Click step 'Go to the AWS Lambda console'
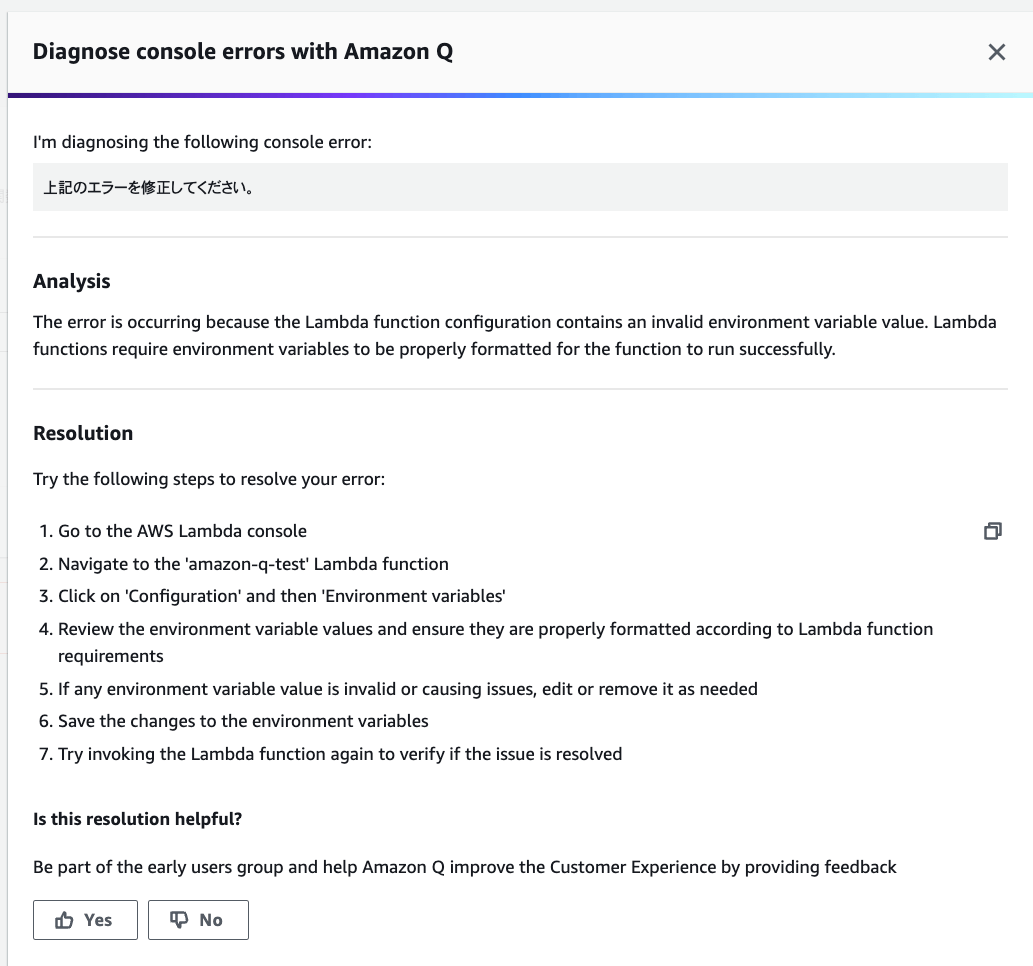This screenshot has height=966, width=1033. [182, 531]
